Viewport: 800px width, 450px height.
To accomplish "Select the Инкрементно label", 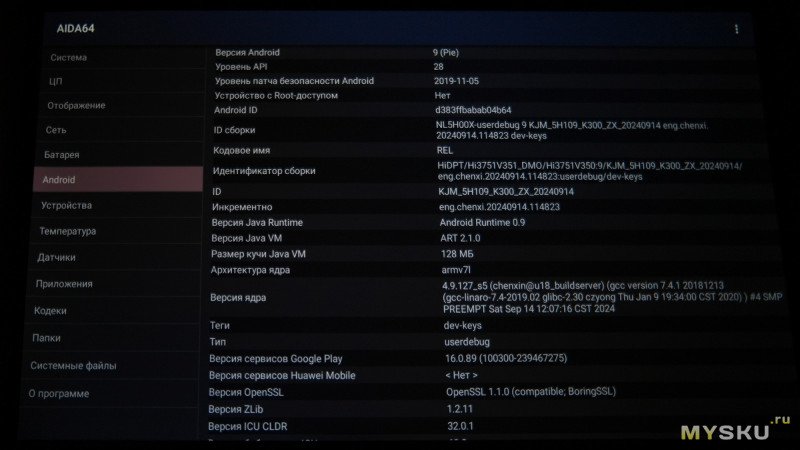I will point(242,207).
